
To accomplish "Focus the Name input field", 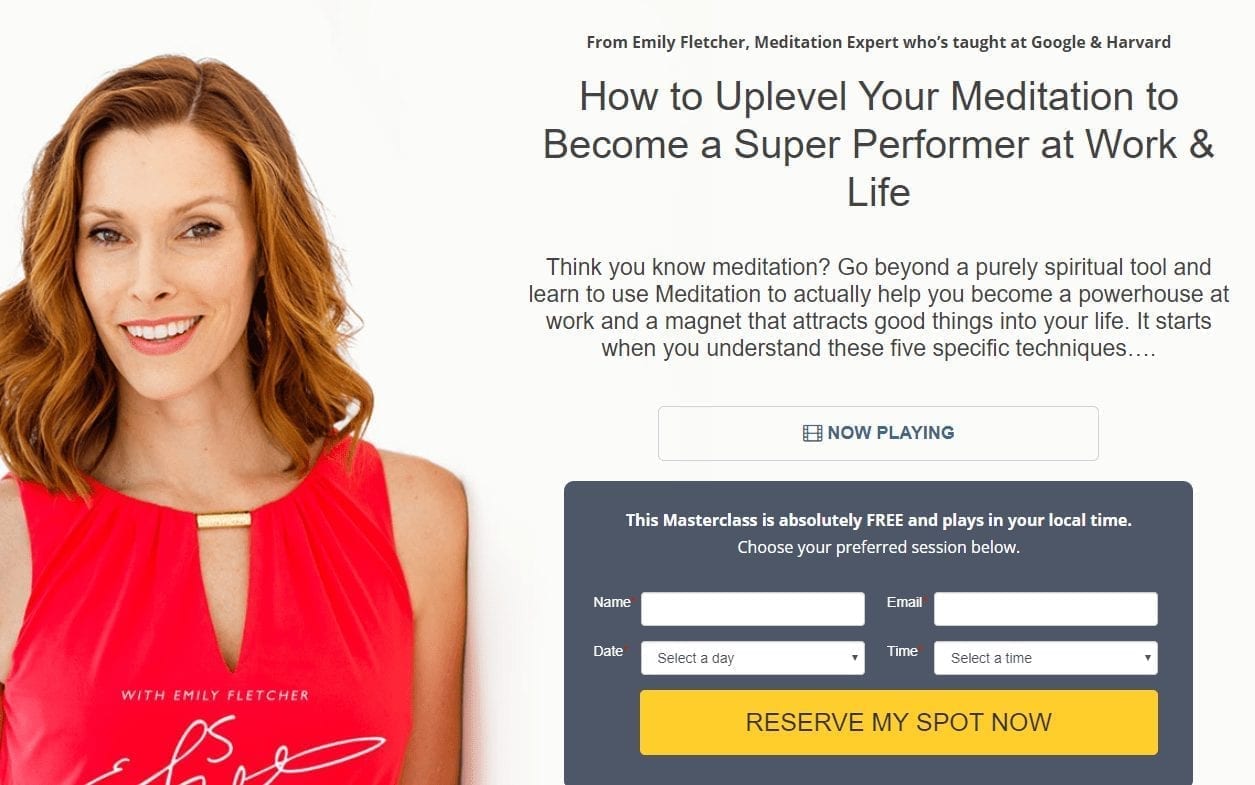I will [753, 609].
